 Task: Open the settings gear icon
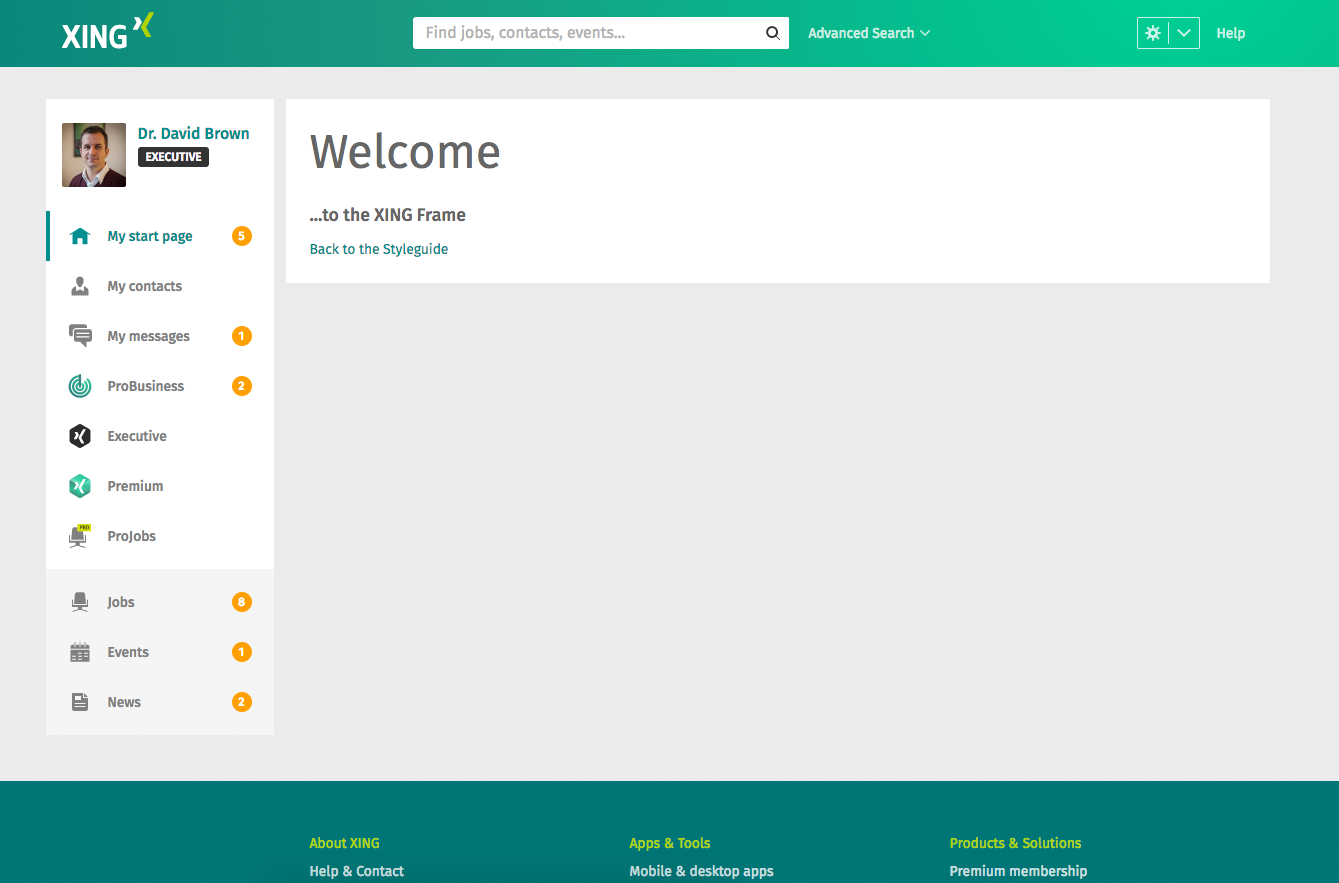[x=1153, y=33]
